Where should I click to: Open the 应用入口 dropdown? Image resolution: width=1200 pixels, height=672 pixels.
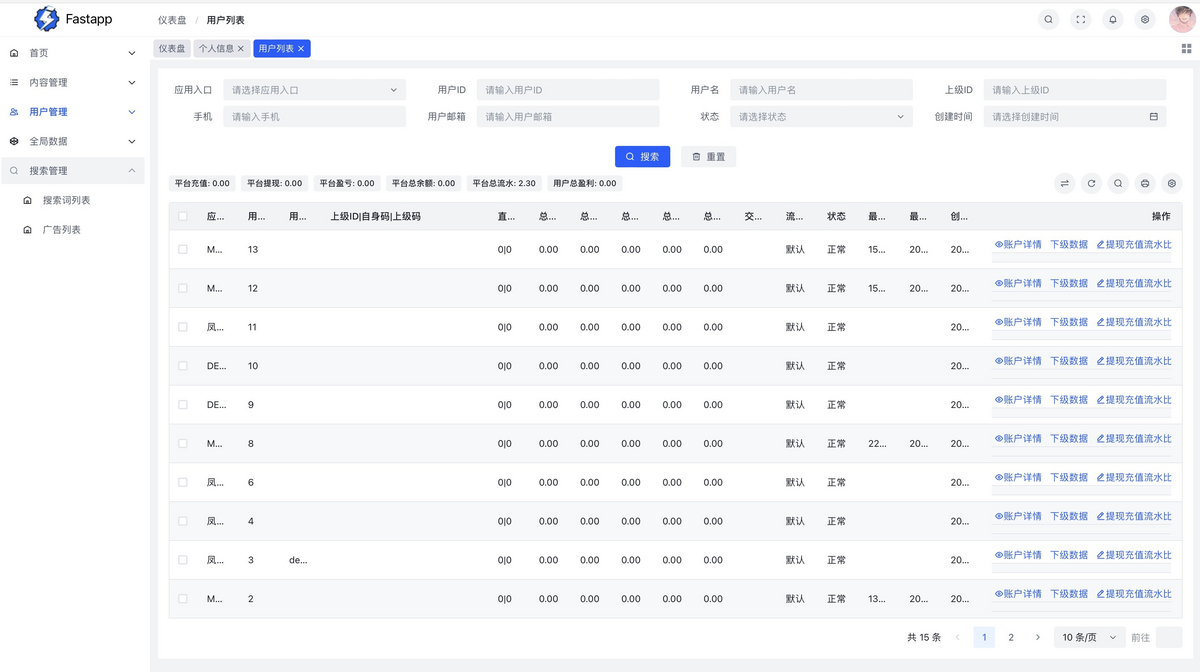point(315,90)
